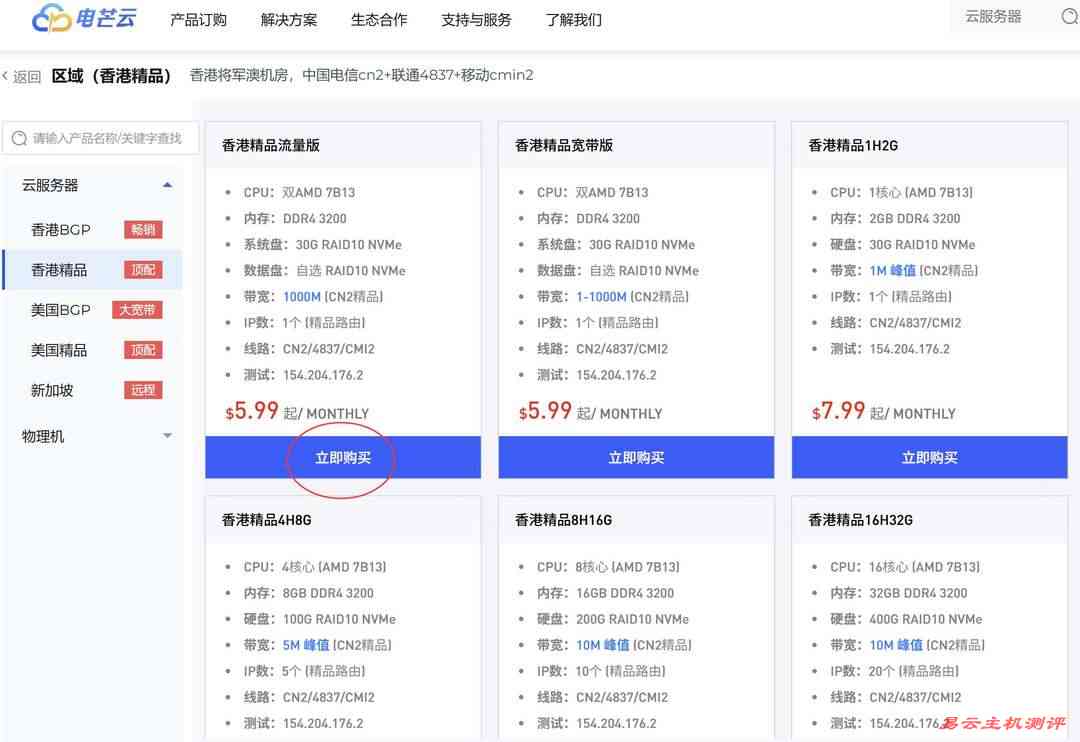Click the magnifier icon in product search box
This screenshot has width=1080, height=742.
tap(19, 138)
